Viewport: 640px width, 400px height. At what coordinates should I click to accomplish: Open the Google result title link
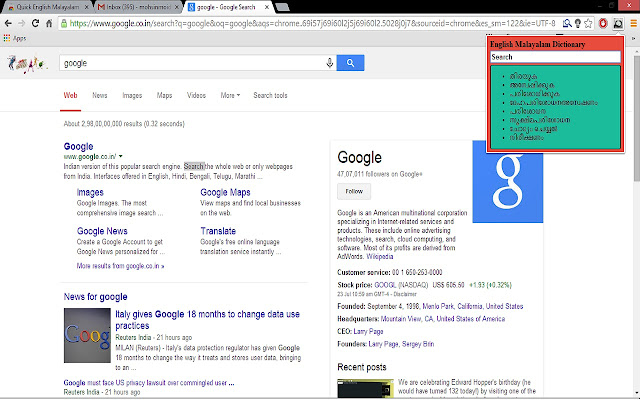[78, 146]
